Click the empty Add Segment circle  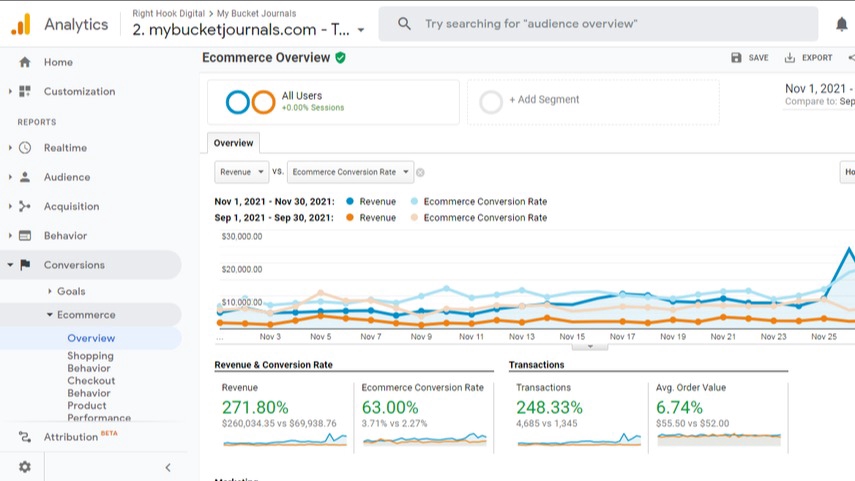coord(491,102)
